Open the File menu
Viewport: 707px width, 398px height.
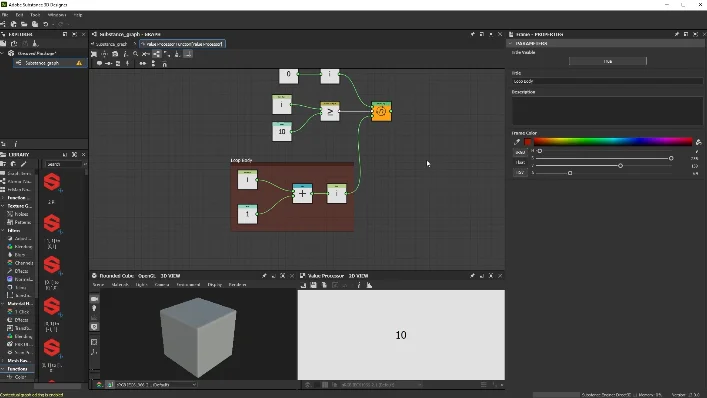click(5, 15)
